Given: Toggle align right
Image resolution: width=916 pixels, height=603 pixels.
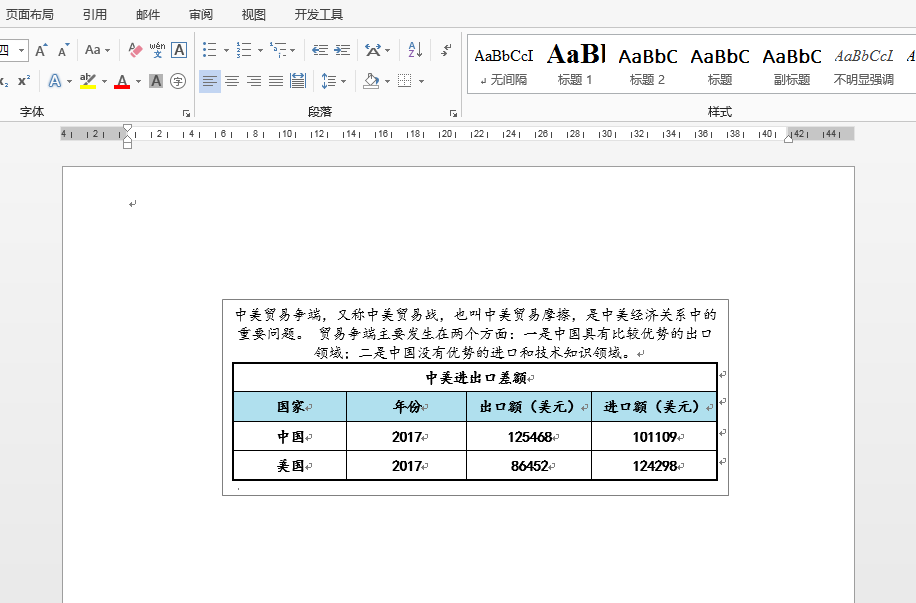Looking at the screenshot, I should (254, 81).
